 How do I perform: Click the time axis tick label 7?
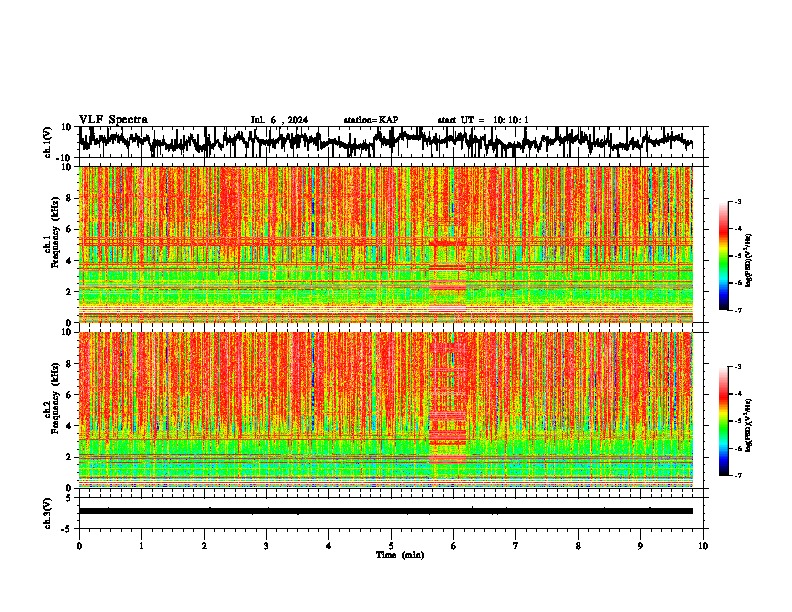(x=516, y=546)
